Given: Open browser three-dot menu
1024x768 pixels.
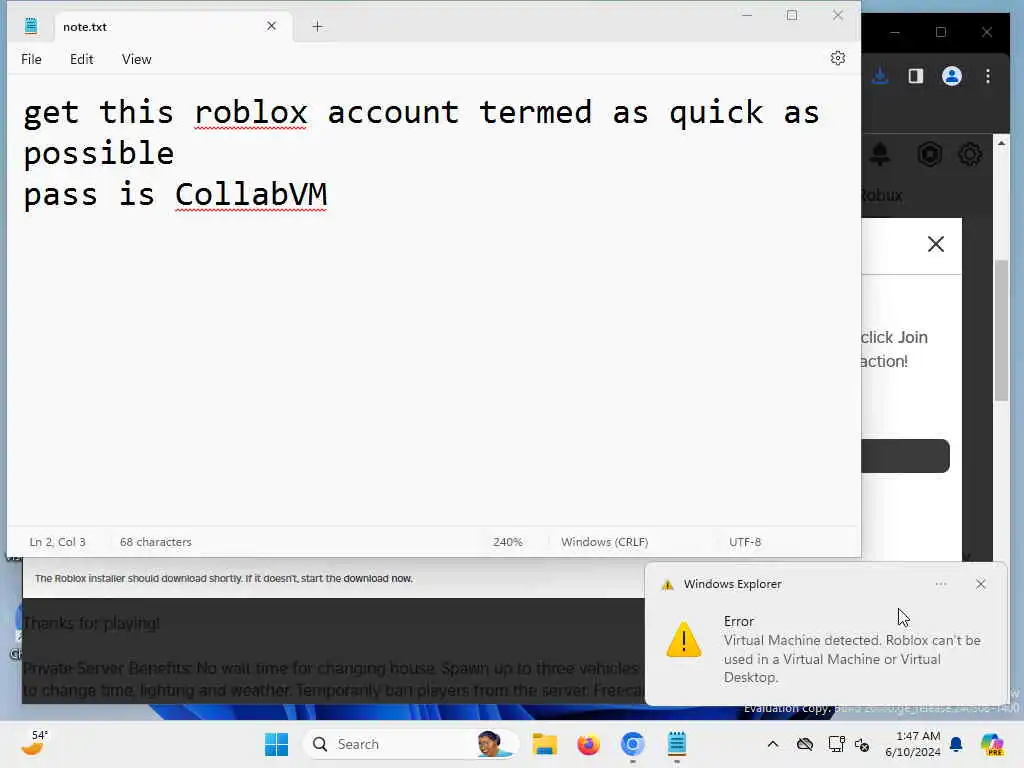Looking at the screenshot, I should (x=987, y=76).
